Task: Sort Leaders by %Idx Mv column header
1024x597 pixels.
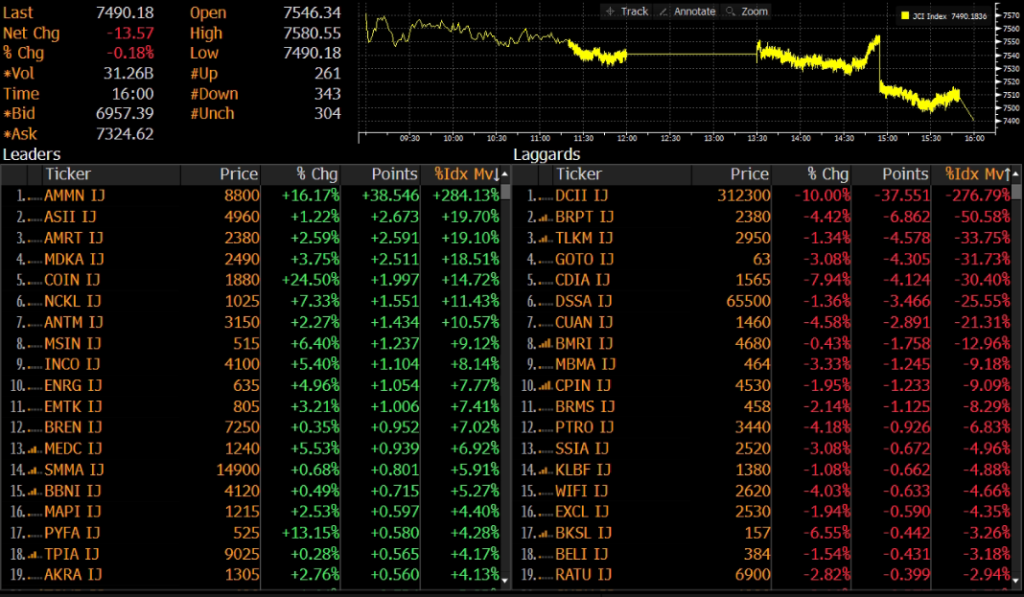Action: [x=466, y=174]
